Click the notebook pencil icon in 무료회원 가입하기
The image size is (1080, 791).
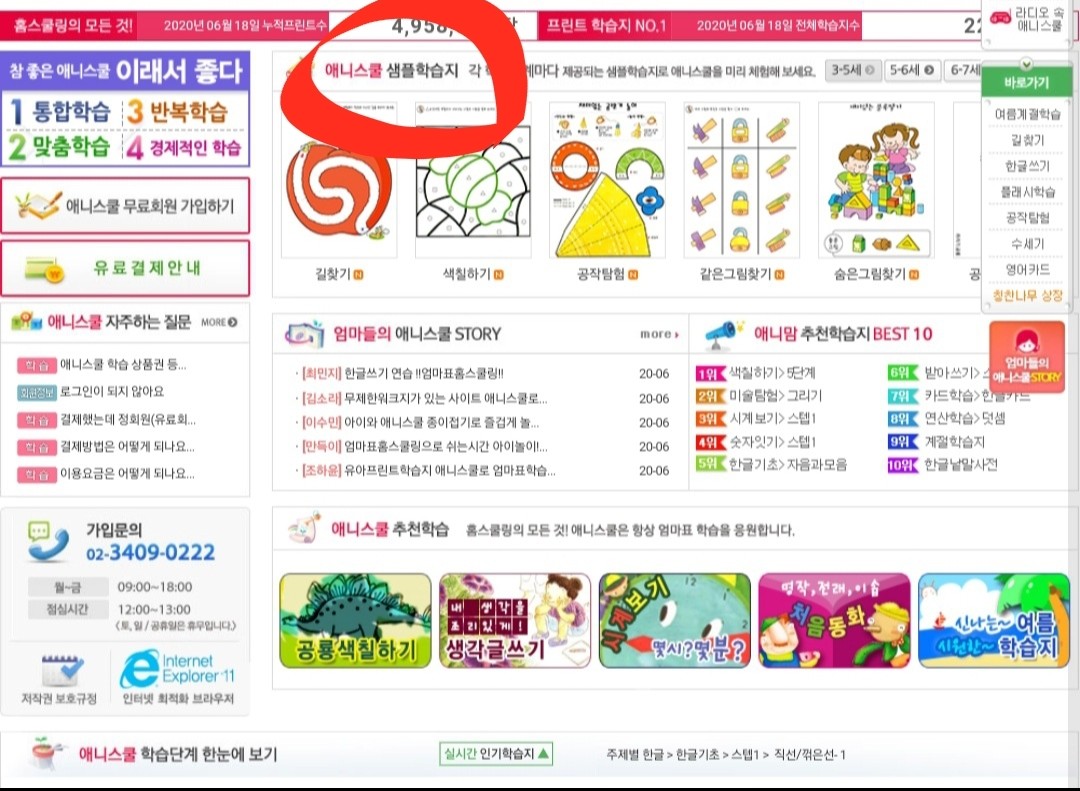(x=37, y=205)
